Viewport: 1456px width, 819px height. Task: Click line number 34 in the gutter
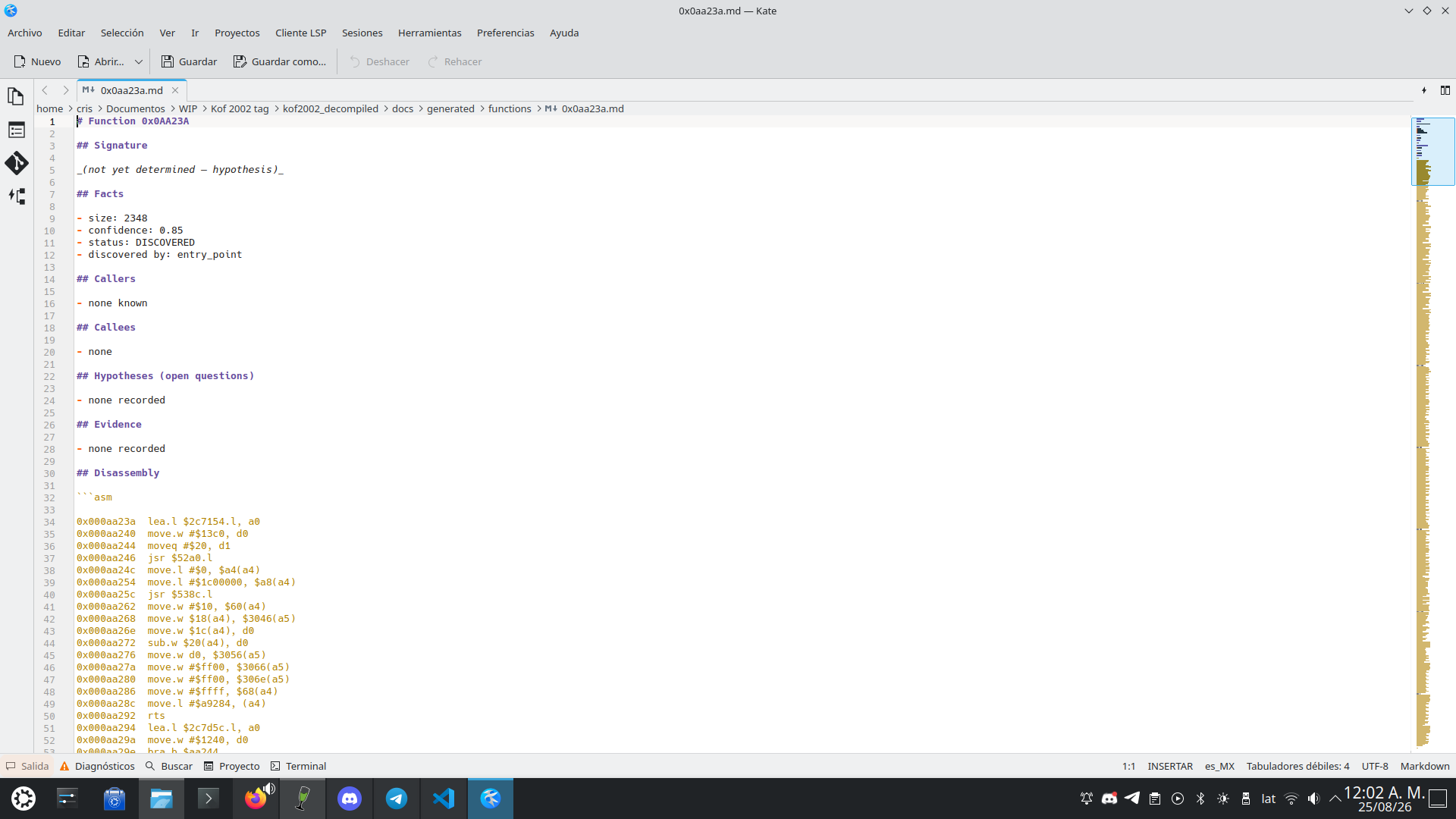pos(49,522)
